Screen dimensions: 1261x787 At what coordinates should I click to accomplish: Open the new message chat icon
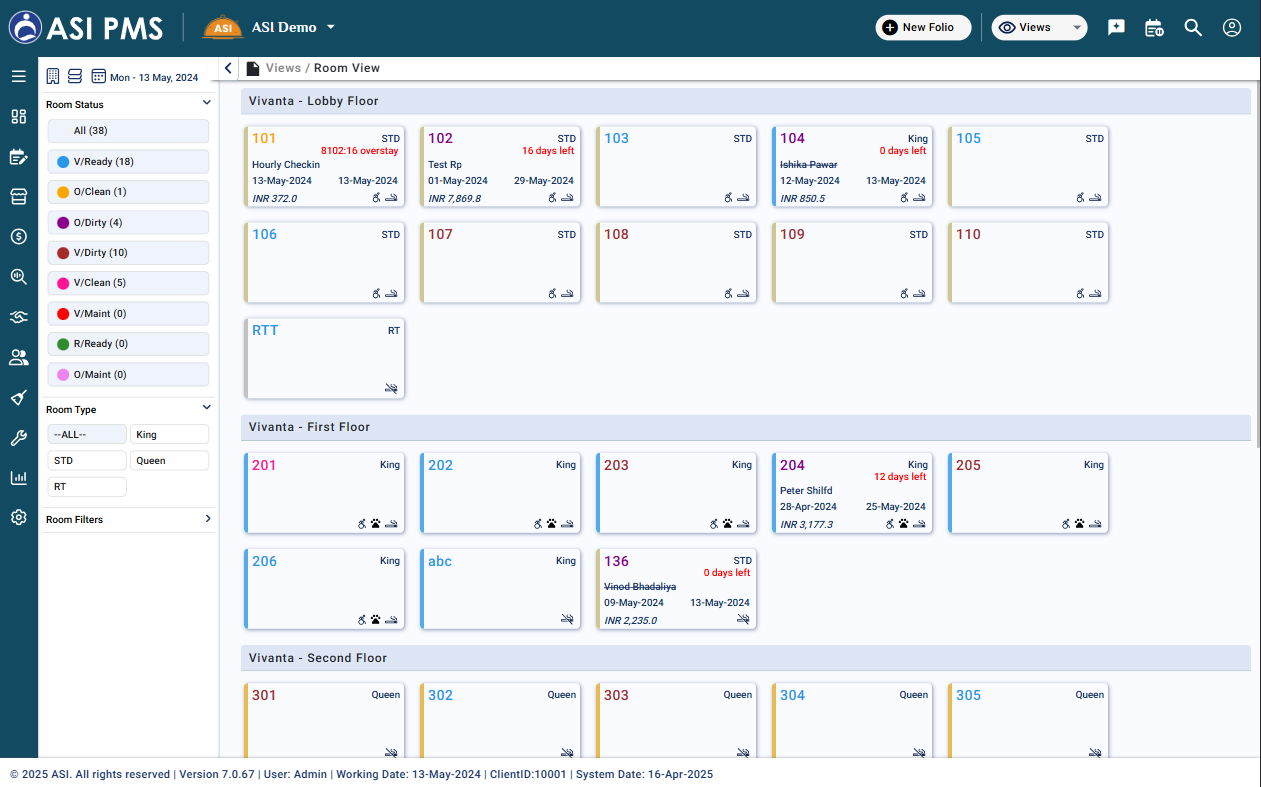tap(1116, 28)
